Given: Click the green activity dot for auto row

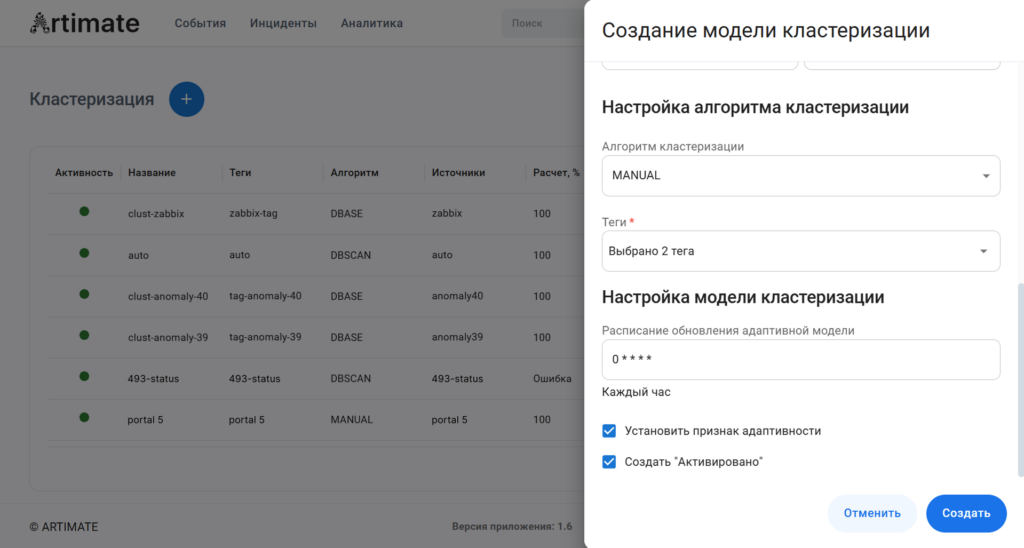Looking at the screenshot, I should 84,253.
